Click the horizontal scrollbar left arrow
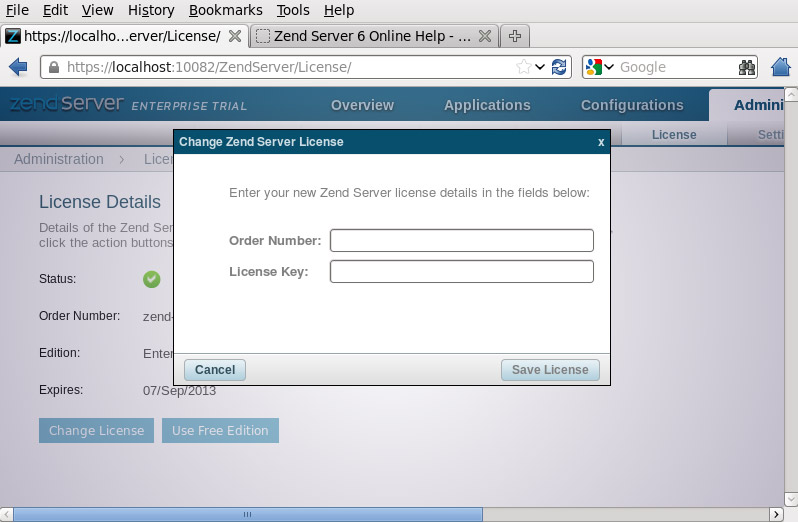 (x=7, y=514)
